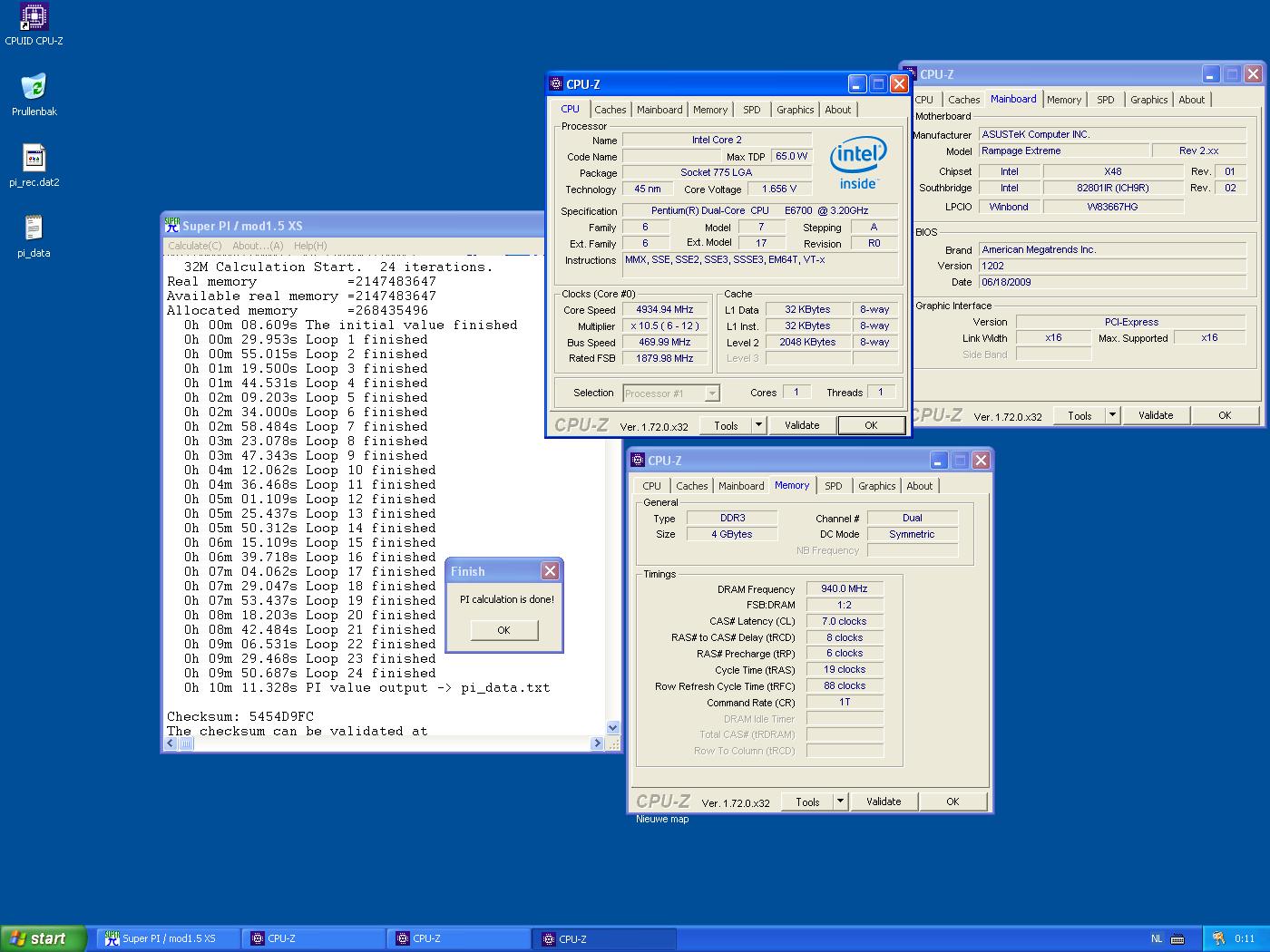Open Memory tab in Mainboard window

pyautogui.click(x=1064, y=100)
